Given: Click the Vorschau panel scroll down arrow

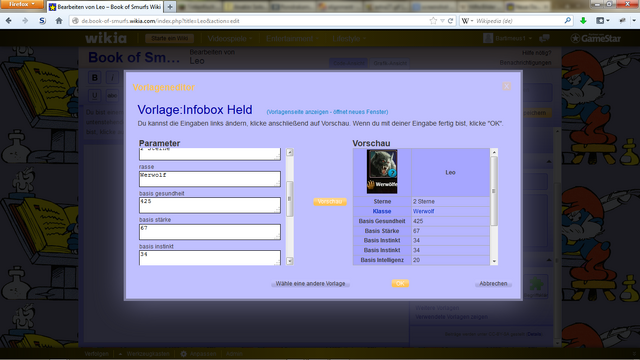Looking at the screenshot, I should (x=494, y=261).
